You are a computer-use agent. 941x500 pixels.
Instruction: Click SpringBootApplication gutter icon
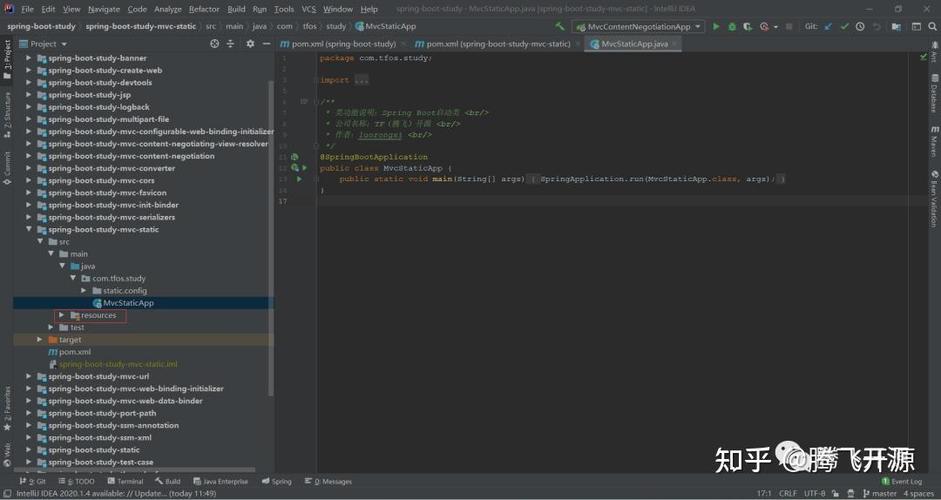pyautogui.click(x=295, y=157)
